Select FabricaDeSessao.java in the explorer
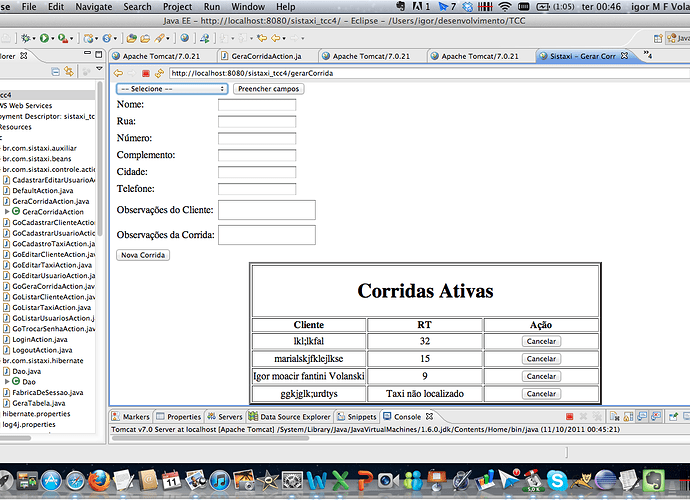Viewport: 690px width, 500px height. click(x=48, y=392)
